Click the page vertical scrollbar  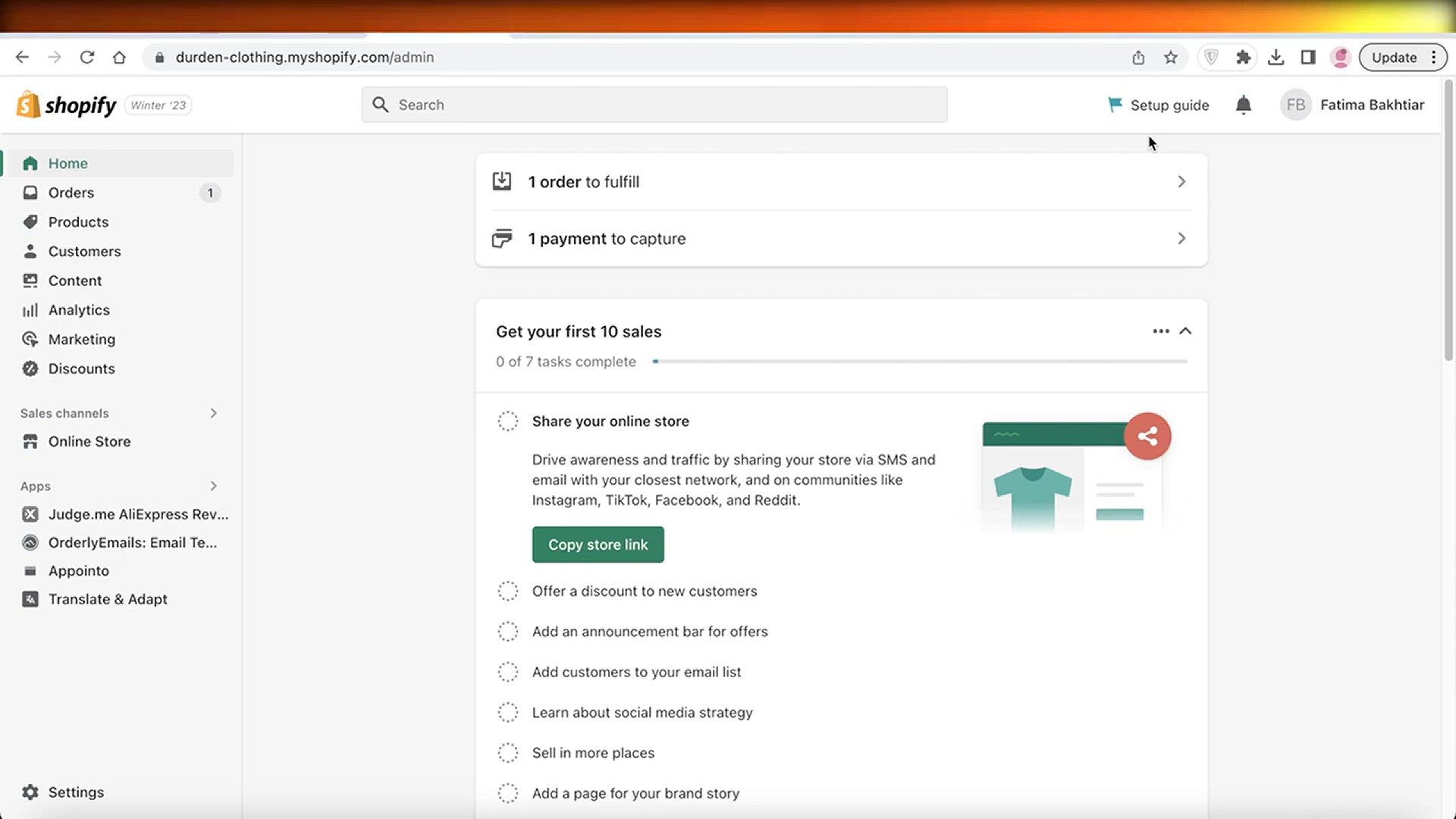click(1448, 220)
